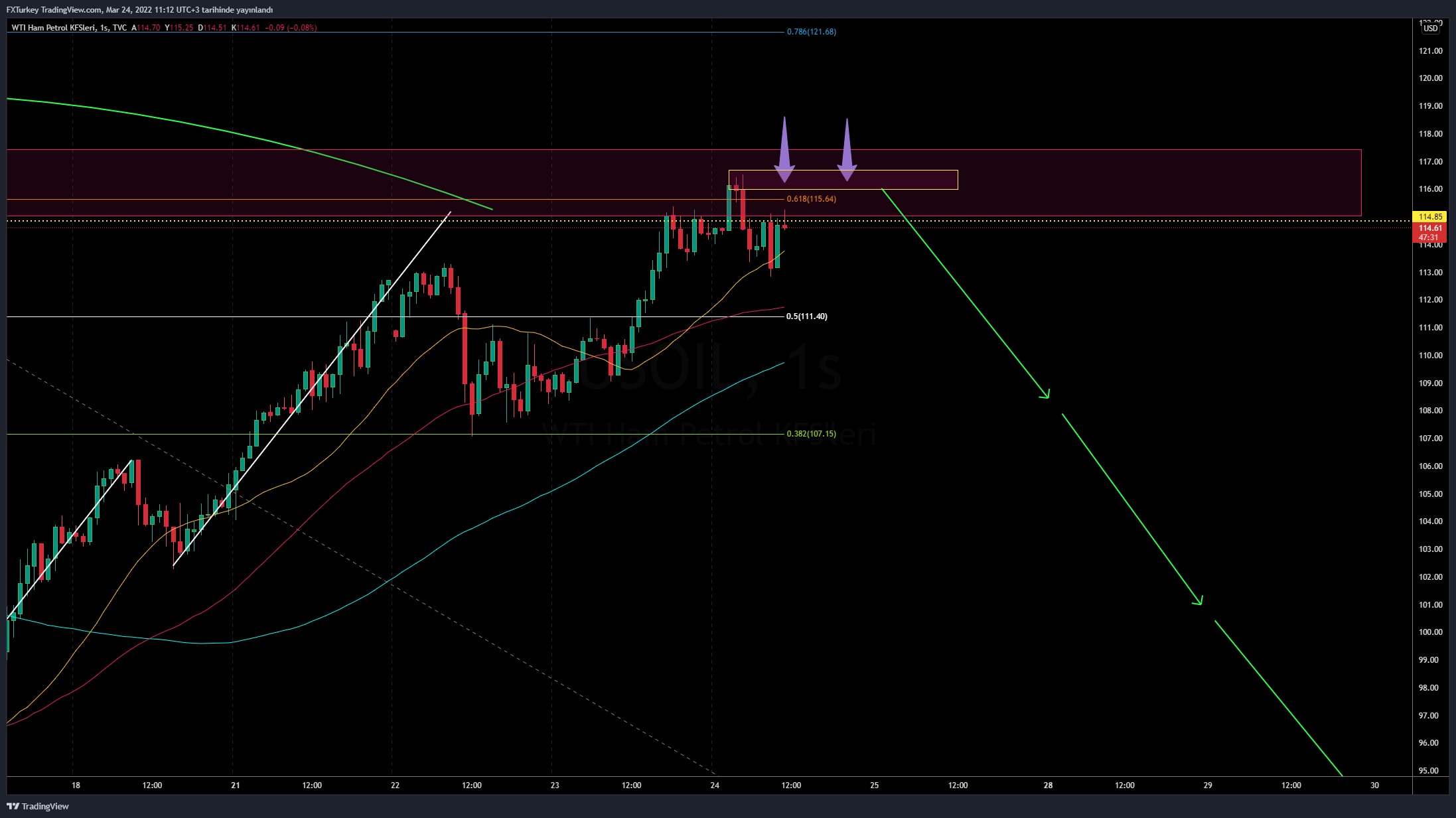The height and width of the screenshot is (818, 1456).
Task: Click the date label 23 on time axis
Action: (555, 785)
